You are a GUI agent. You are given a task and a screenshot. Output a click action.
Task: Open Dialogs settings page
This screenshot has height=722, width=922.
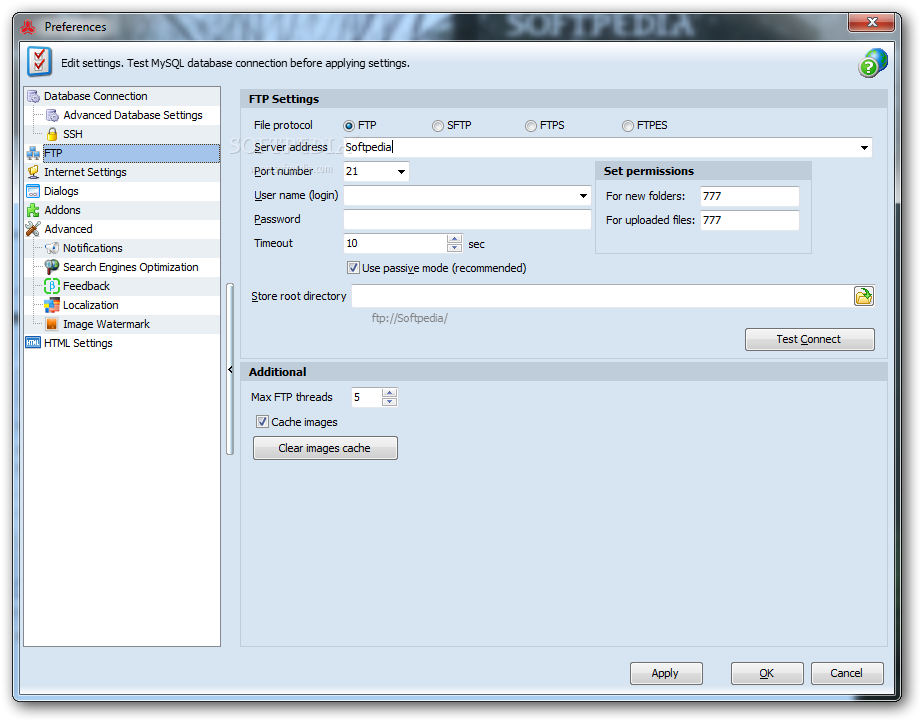coord(61,191)
